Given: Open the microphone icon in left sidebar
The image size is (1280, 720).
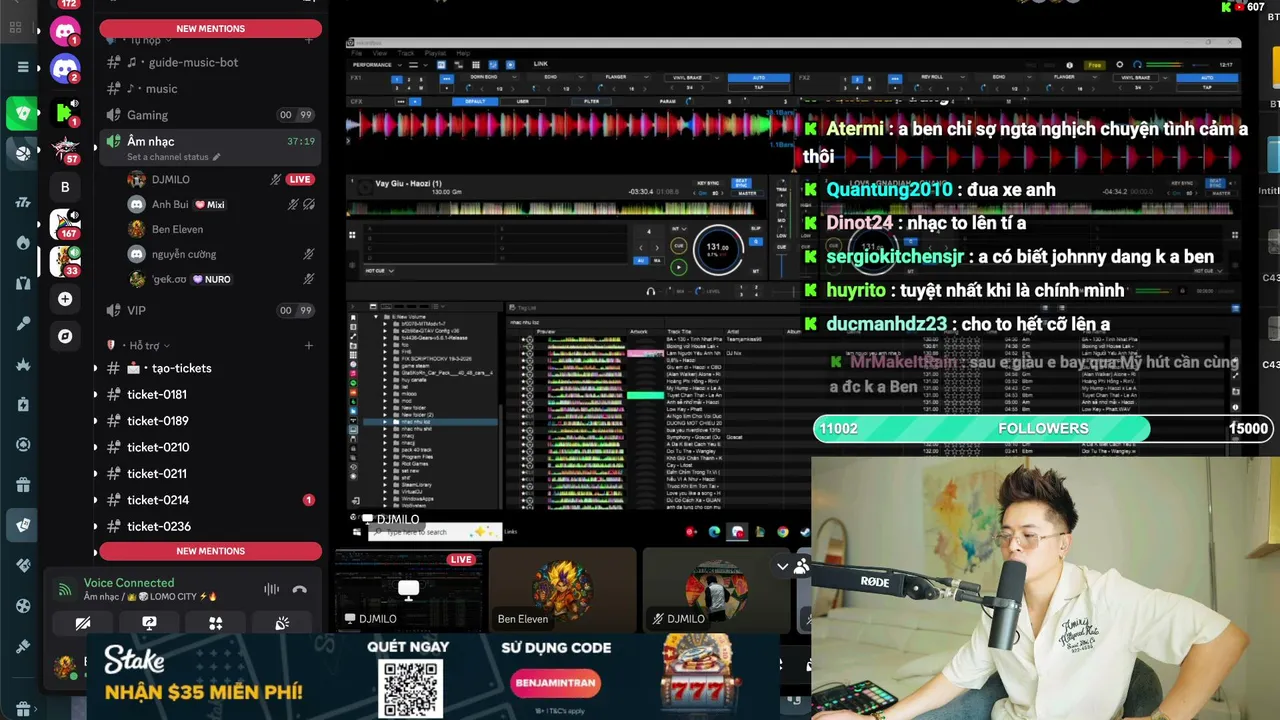Looking at the screenshot, I should (x=23, y=323).
